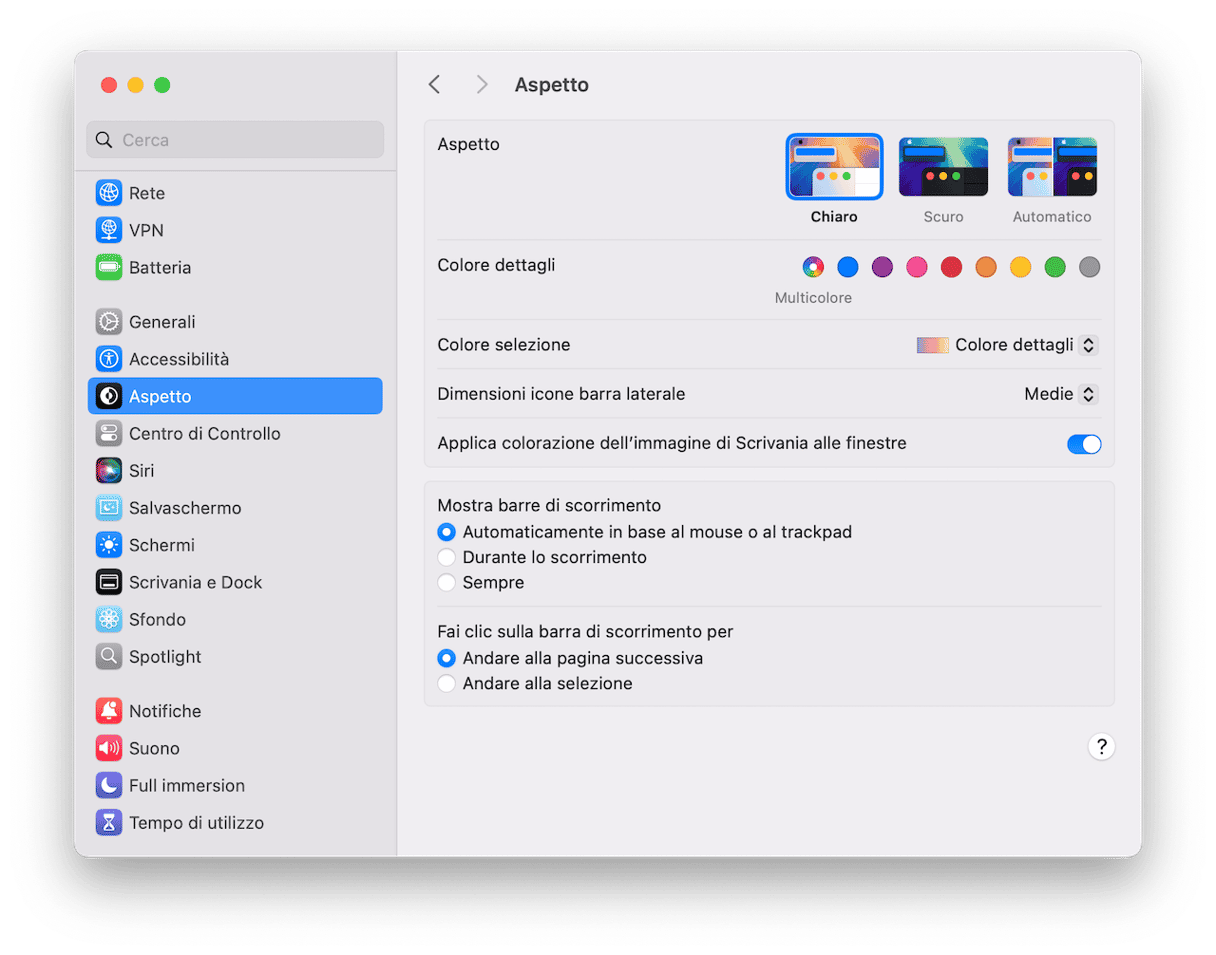The width and height of the screenshot is (1216, 955).
Task: Select Andare alla selezione radio option
Action: point(446,684)
